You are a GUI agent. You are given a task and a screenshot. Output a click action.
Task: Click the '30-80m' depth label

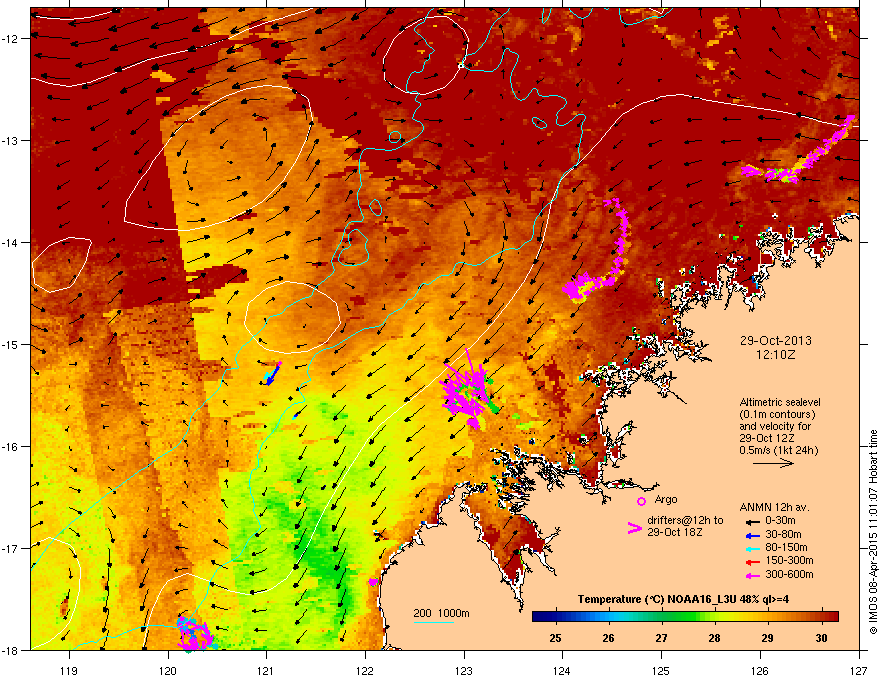tap(783, 535)
